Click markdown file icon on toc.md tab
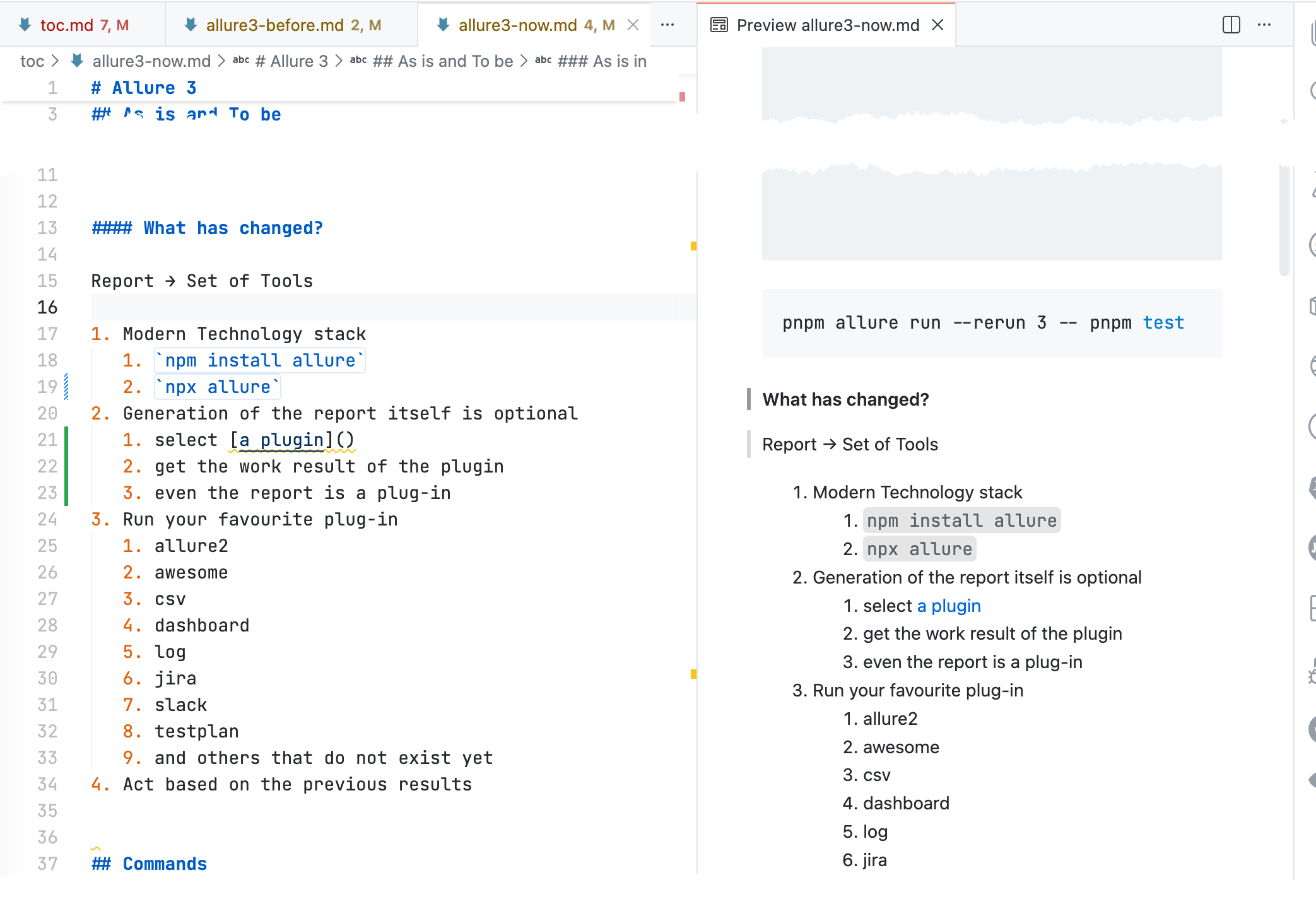Viewport: 1316px width, 916px height. coord(25,25)
